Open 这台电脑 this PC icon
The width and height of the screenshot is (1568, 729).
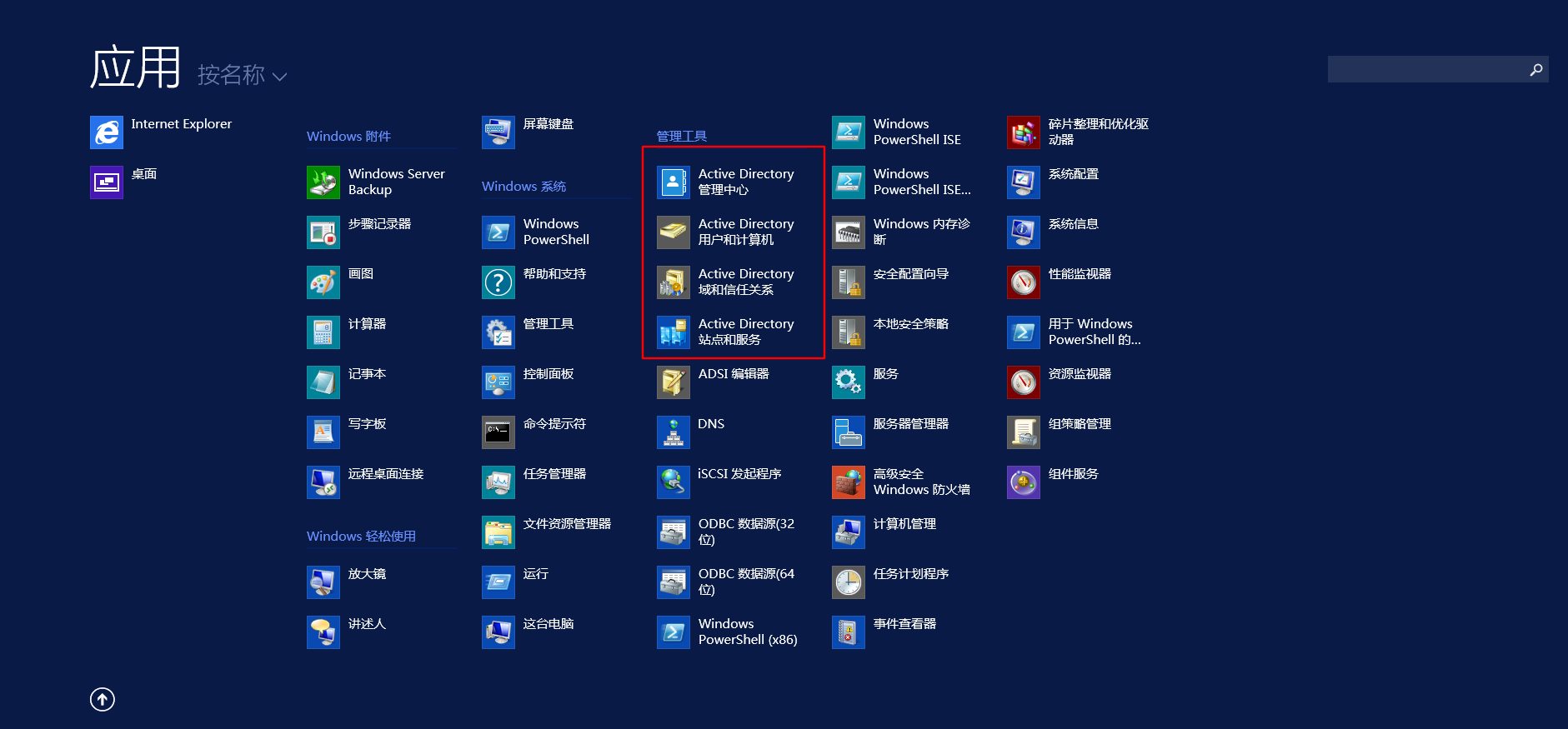[498, 632]
